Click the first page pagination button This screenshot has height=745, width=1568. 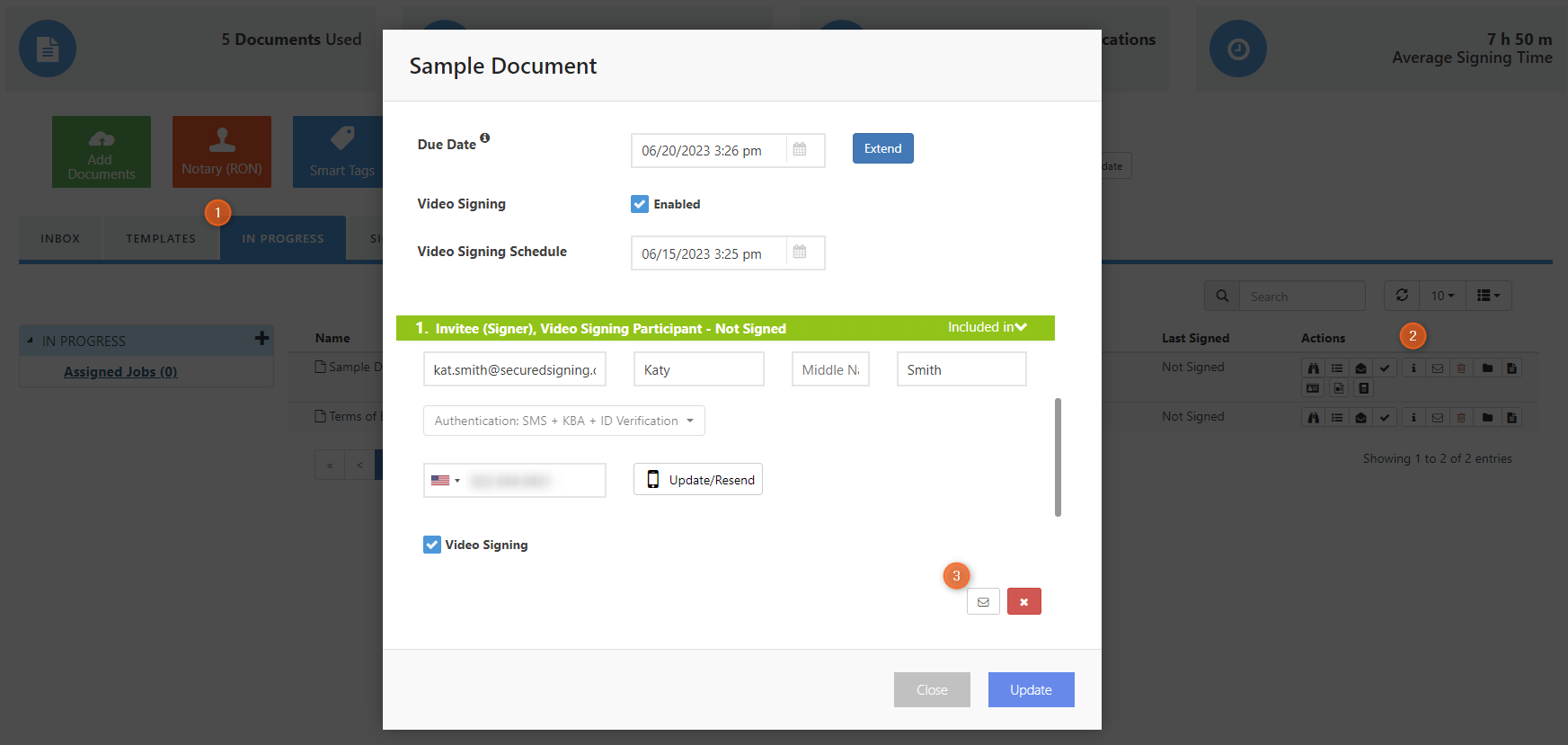330,465
